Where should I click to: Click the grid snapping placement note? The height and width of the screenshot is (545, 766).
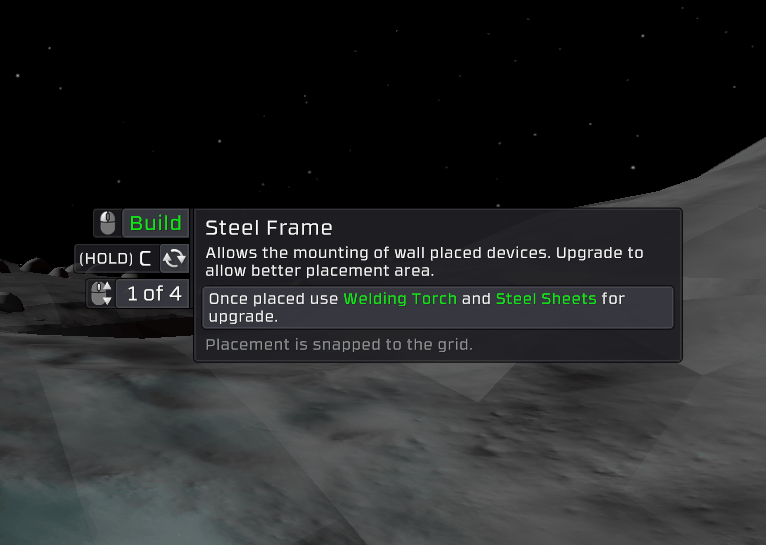pyautogui.click(x=339, y=345)
